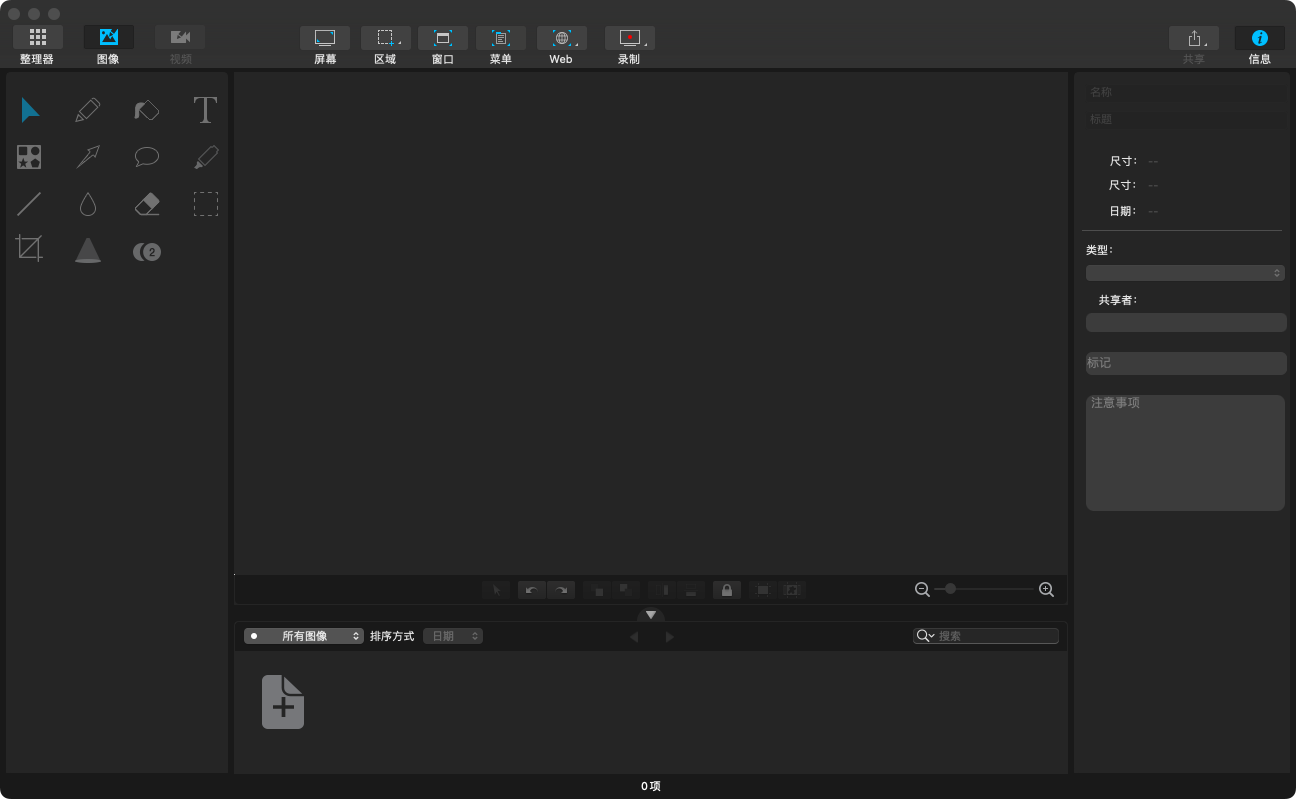This screenshot has width=1296, height=799.
Task: Collapse the library panel with triangle
Action: tap(650, 615)
